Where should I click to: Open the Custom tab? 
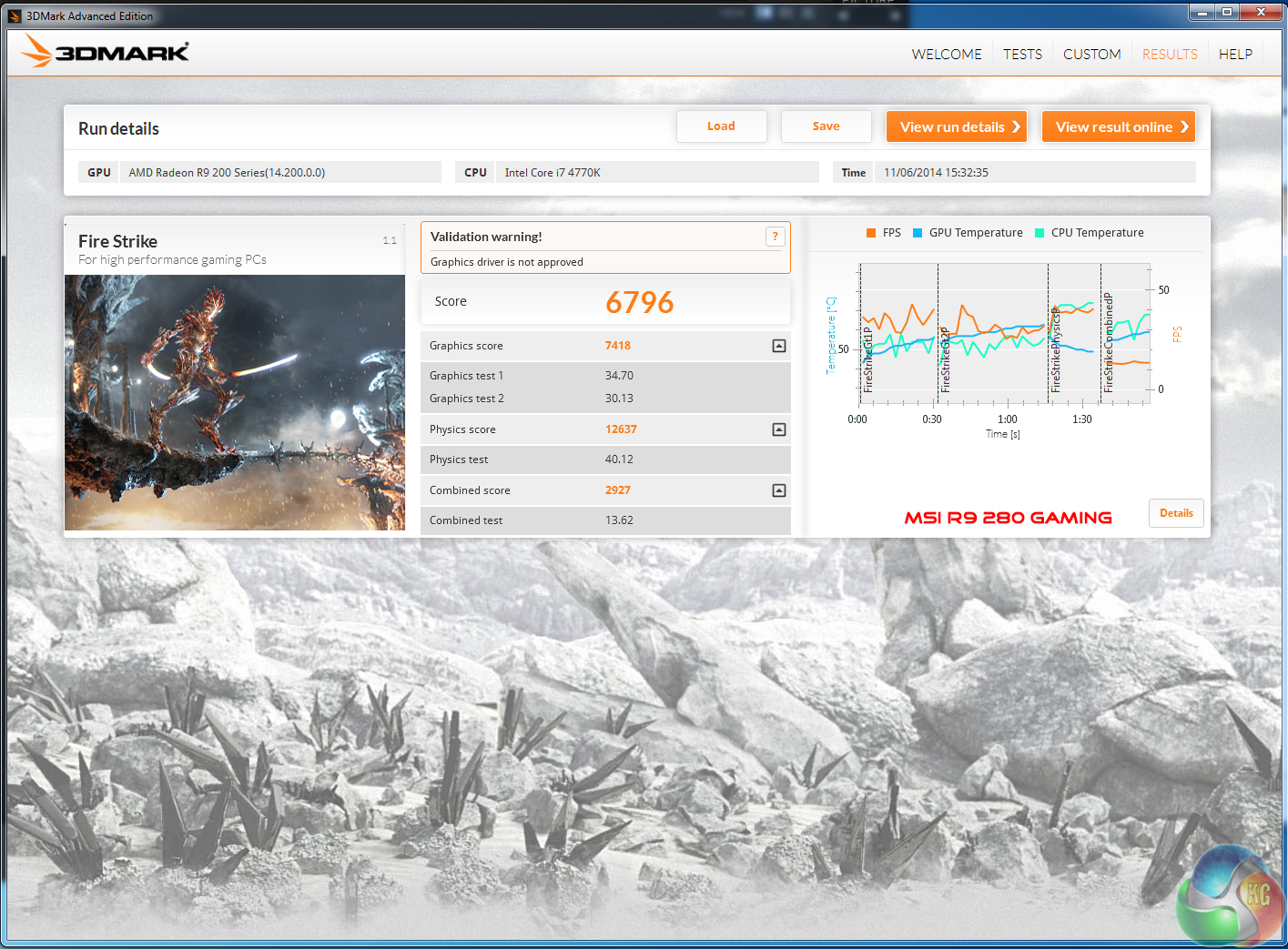click(x=1091, y=55)
